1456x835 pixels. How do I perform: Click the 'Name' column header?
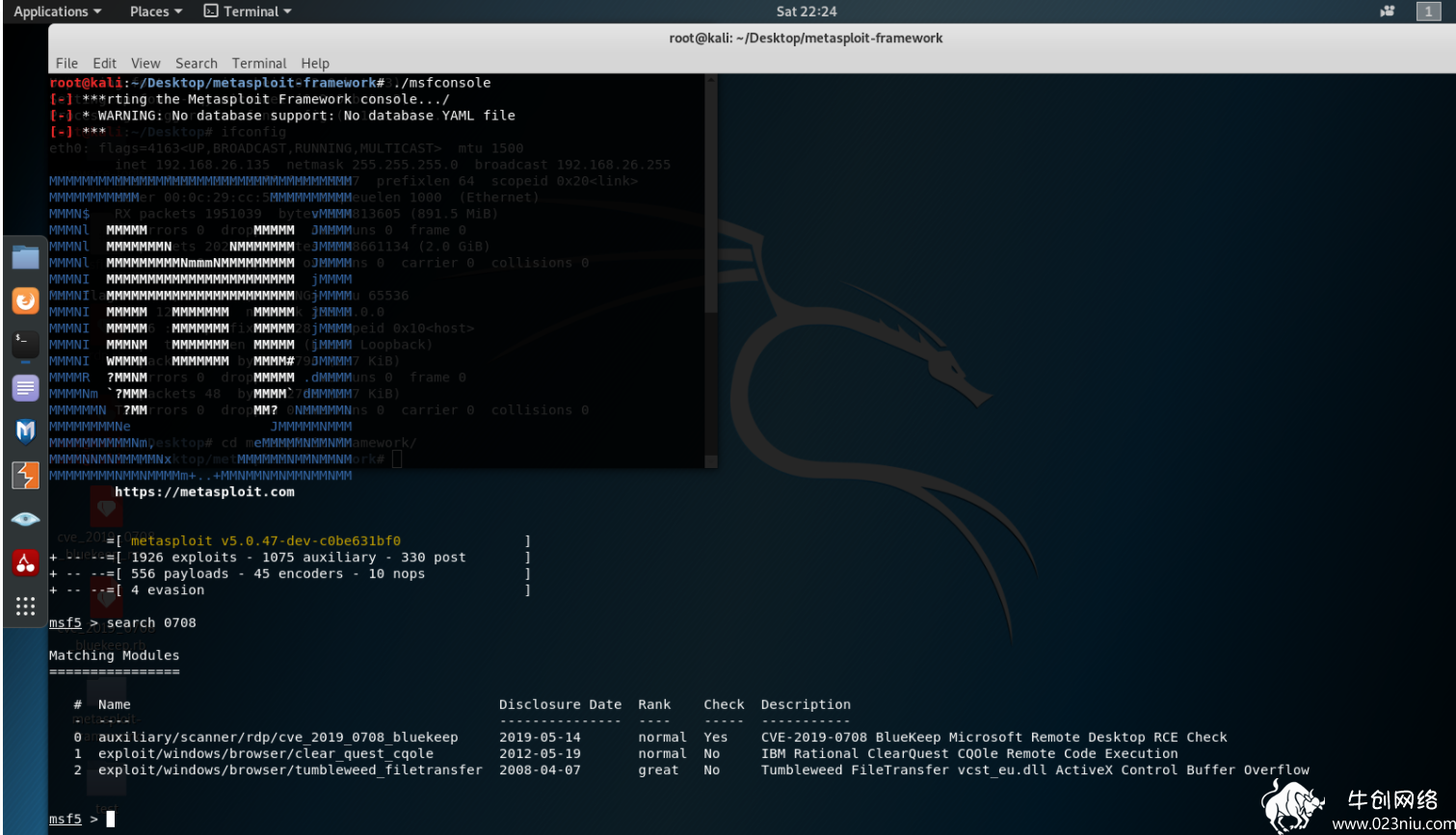114,704
